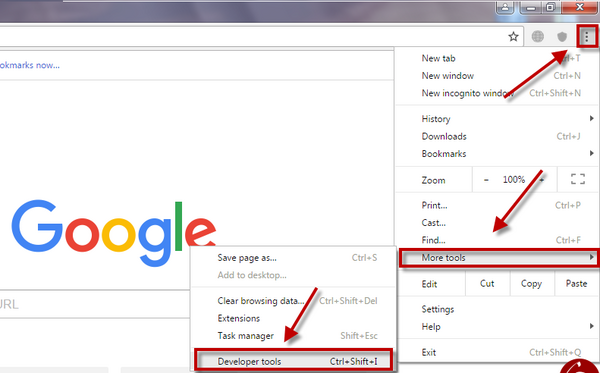
Task: Click the Cut button in Edit row
Action: (x=487, y=283)
